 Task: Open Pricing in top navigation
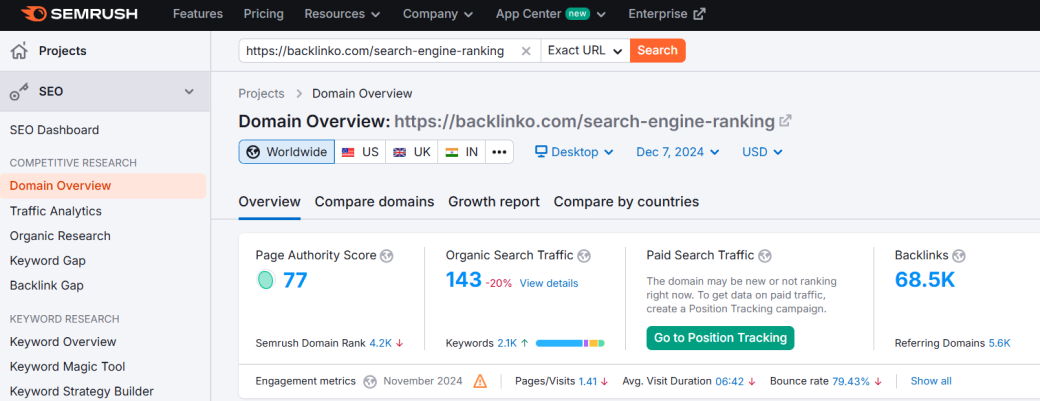263,14
